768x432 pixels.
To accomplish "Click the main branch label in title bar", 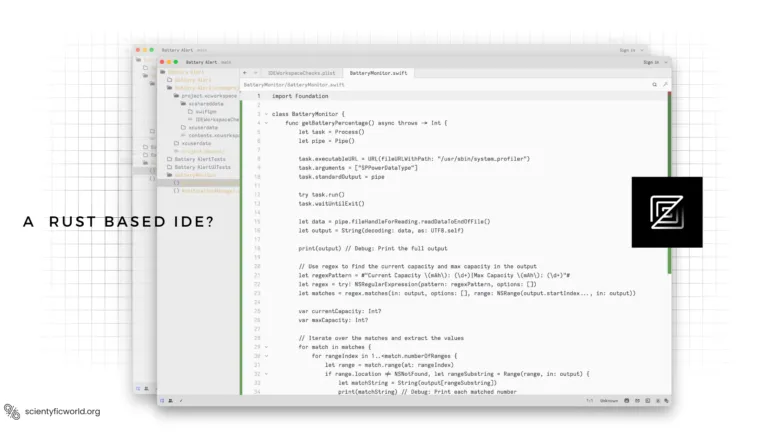I will (226, 62).
